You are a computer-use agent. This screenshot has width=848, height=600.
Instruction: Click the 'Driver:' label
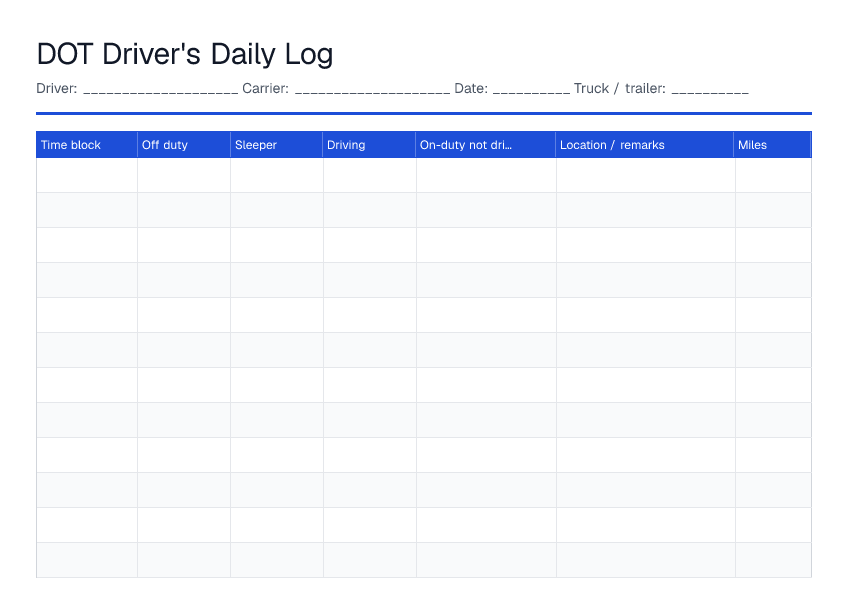click(x=57, y=89)
